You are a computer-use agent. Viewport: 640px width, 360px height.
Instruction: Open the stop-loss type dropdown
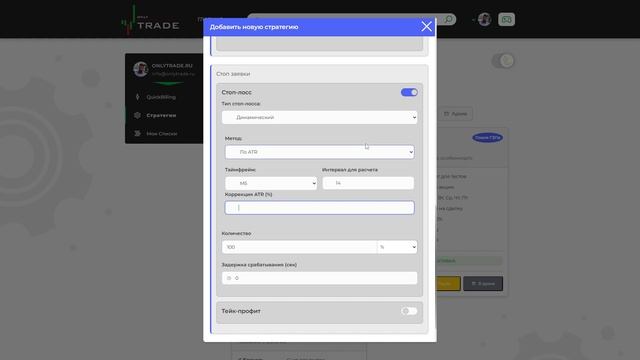click(x=319, y=117)
